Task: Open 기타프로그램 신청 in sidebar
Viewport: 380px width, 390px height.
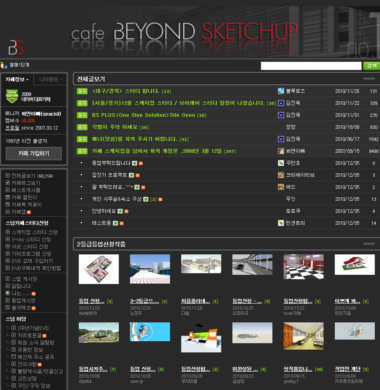Action: 31,254
